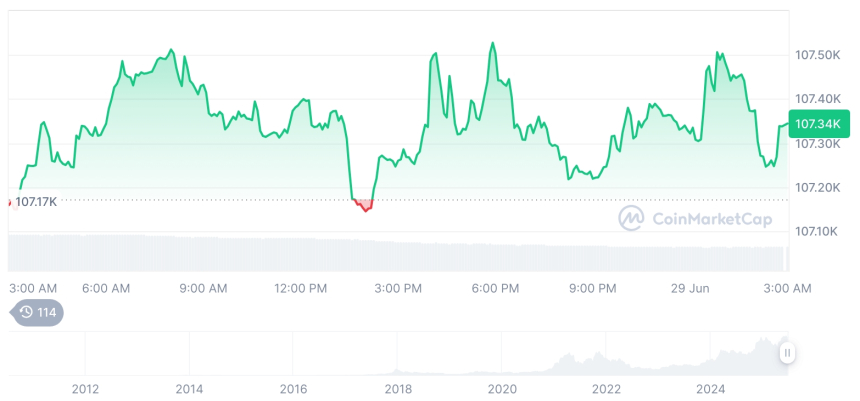Jump to 2024 in the history navigator
The width and height of the screenshot is (860, 401).
coord(710,389)
